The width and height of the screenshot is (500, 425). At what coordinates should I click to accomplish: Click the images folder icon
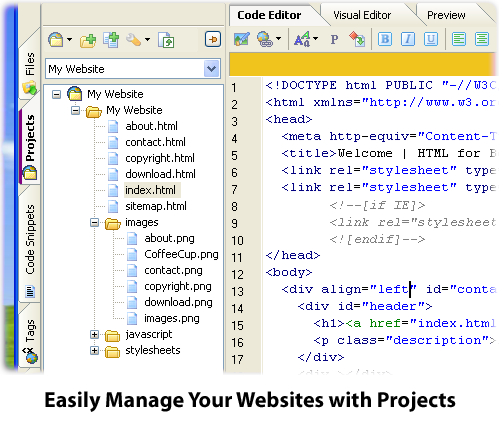click(x=113, y=223)
